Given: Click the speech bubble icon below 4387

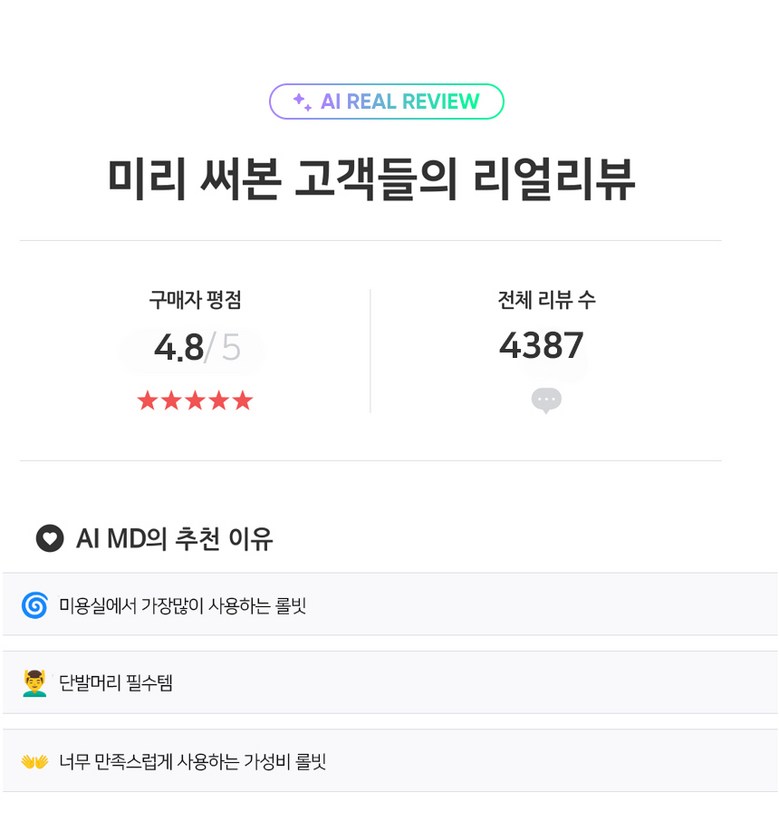Looking at the screenshot, I should click(546, 400).
